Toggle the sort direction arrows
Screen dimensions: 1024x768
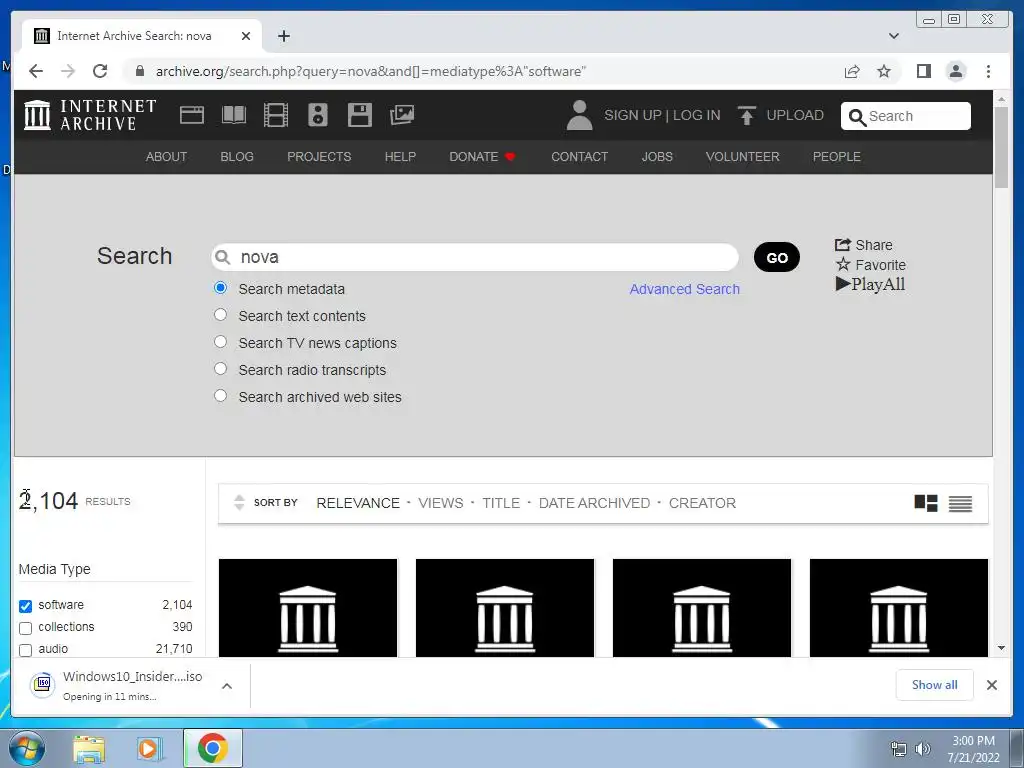[x=239, y=502]
